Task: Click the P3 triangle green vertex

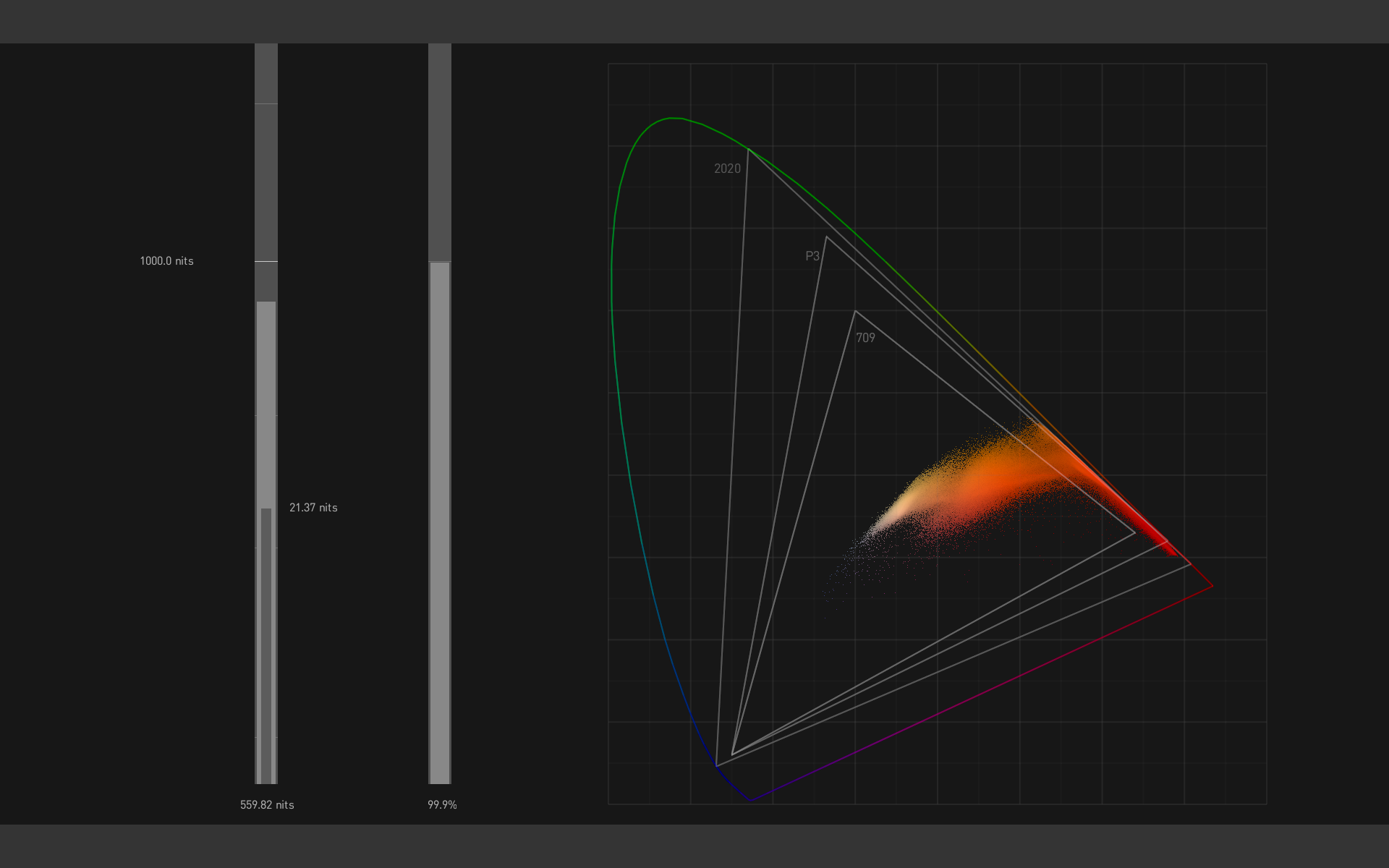Action: pyautogui.click(x=826, y=237)
